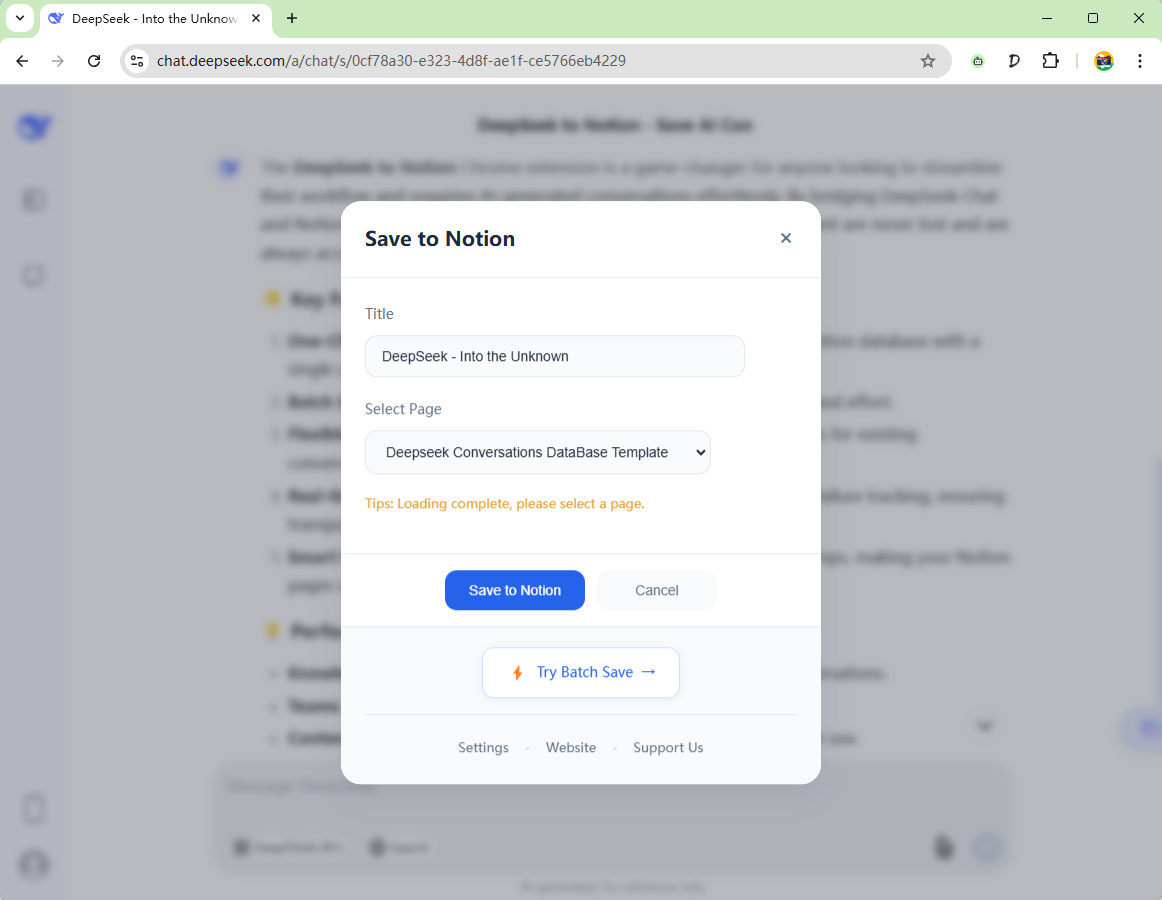
Task: Open the Chrome extensions puzzle icon
Action: (x=1050, y=61)
